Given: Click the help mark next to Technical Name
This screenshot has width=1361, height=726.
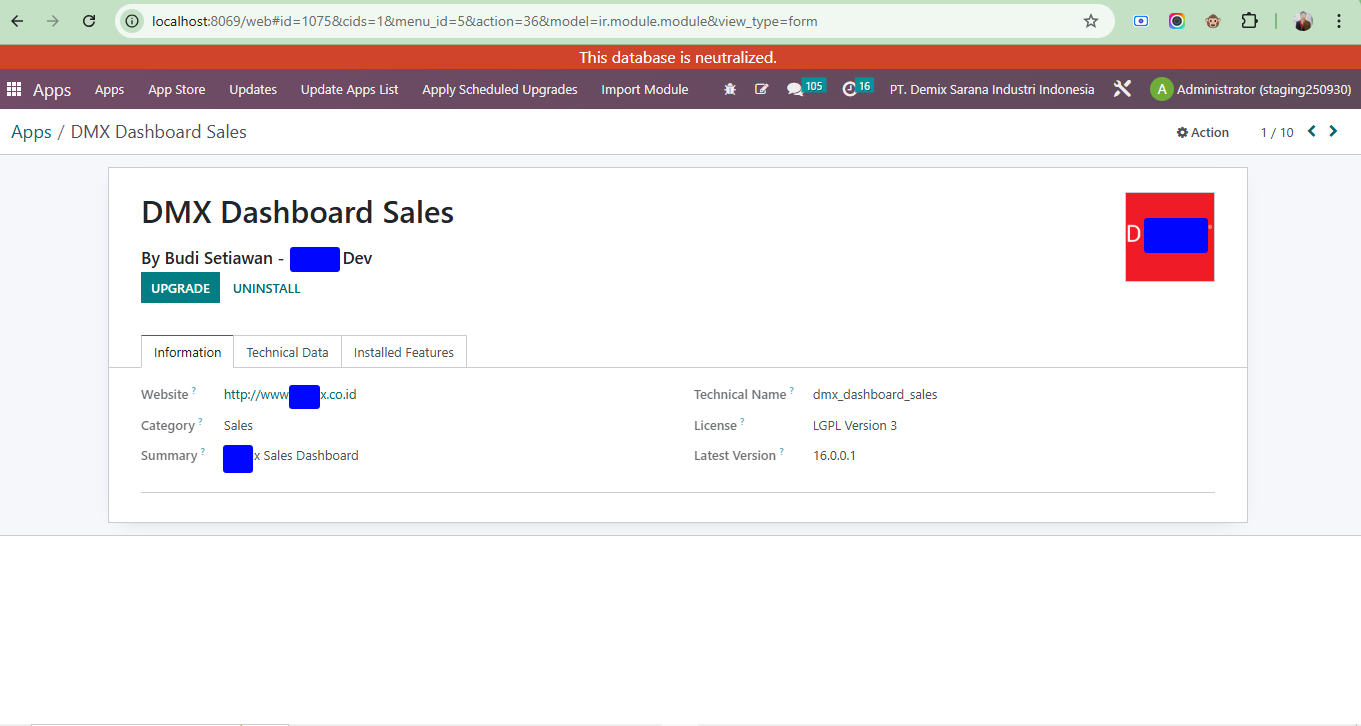Looking at the screenshot, I should click(x=792, y=390).
